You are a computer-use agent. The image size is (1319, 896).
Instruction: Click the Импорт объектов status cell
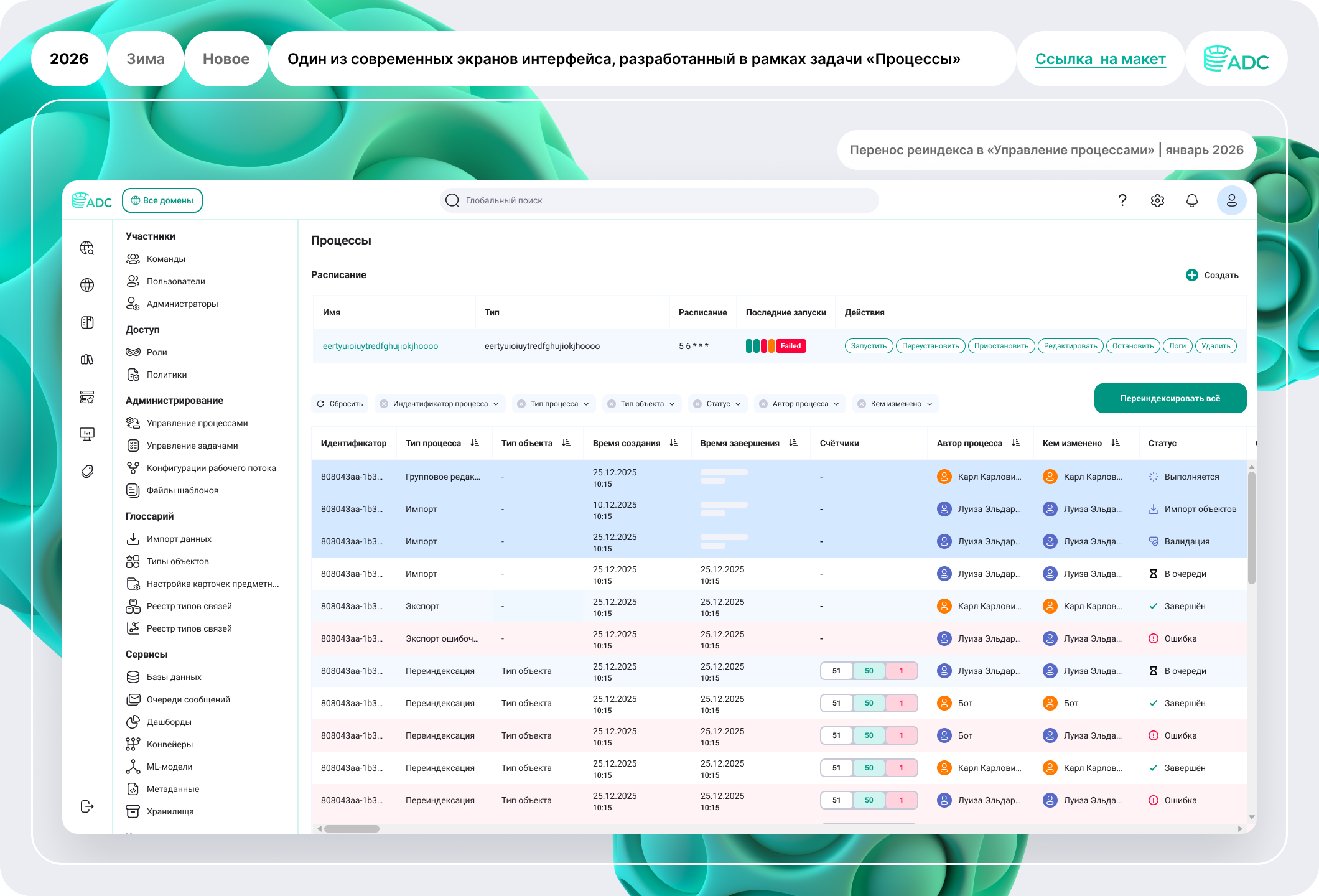pyautogui.click(x=1193, y=509)
